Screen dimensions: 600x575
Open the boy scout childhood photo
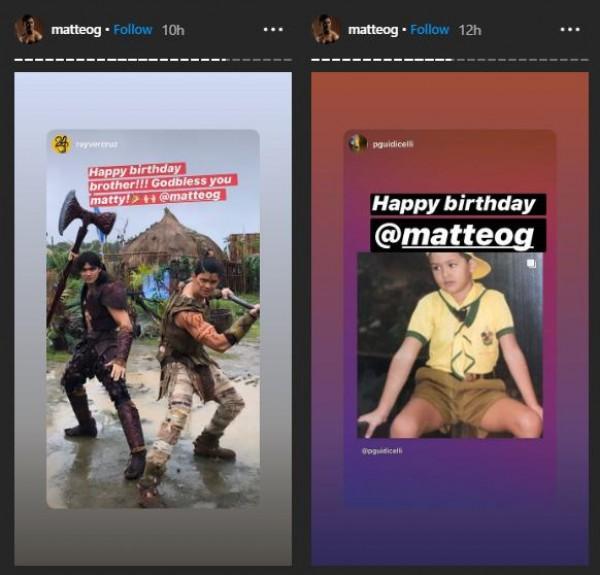point(450,345)
